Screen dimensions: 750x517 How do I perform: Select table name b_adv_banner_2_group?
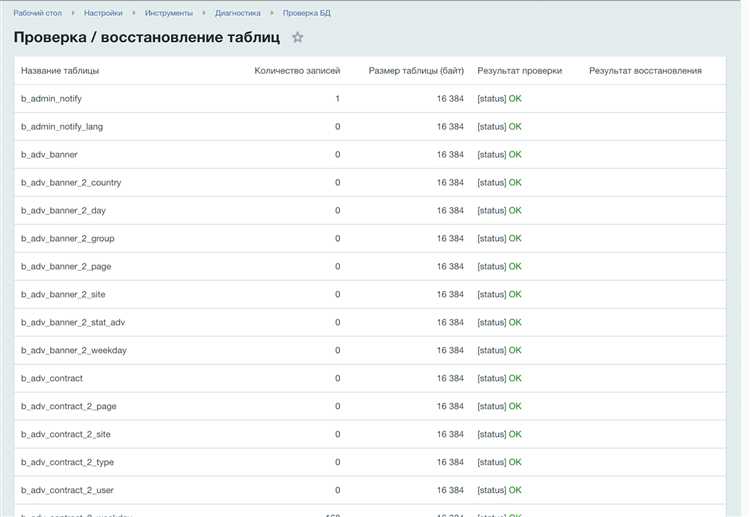(x=67, y=239)
